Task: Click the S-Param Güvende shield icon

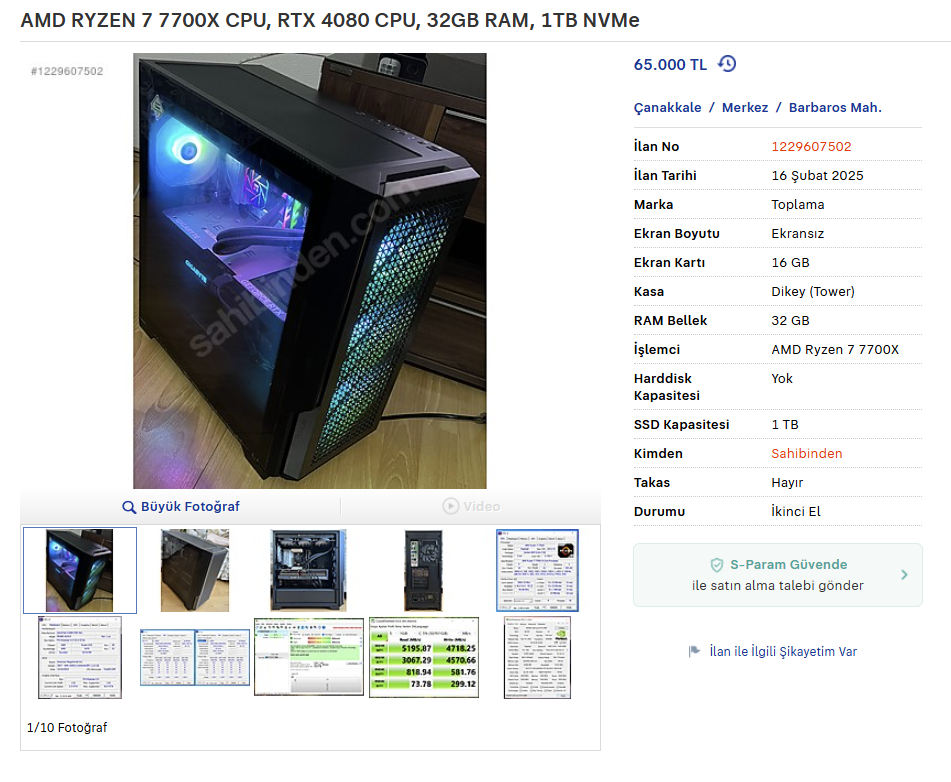Action: coord(716,565)
